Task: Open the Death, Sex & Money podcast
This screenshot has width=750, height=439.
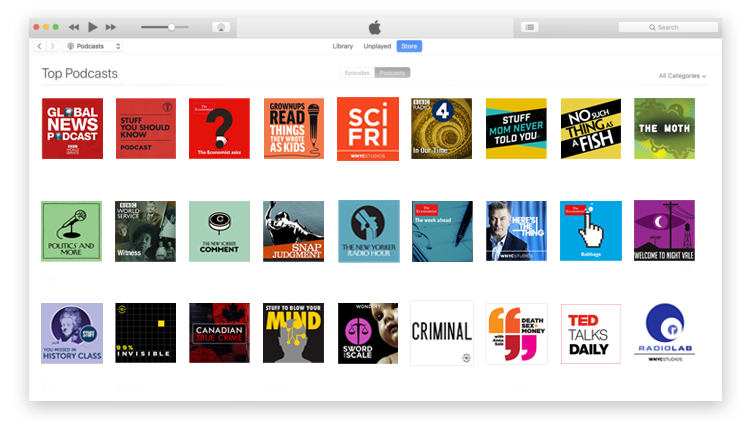Action: tap(517, 334)
